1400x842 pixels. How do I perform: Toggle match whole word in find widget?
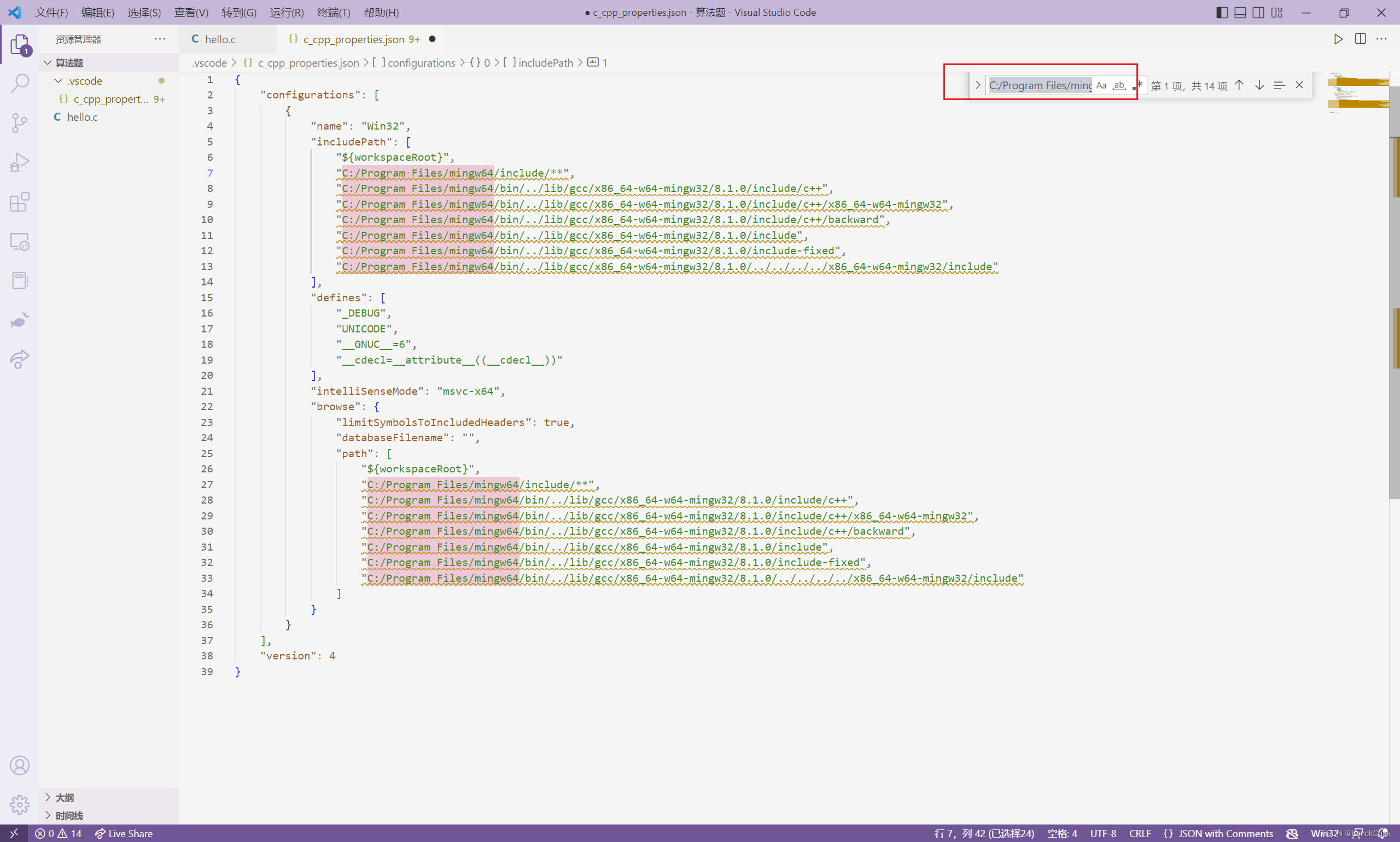(1118, 86)
